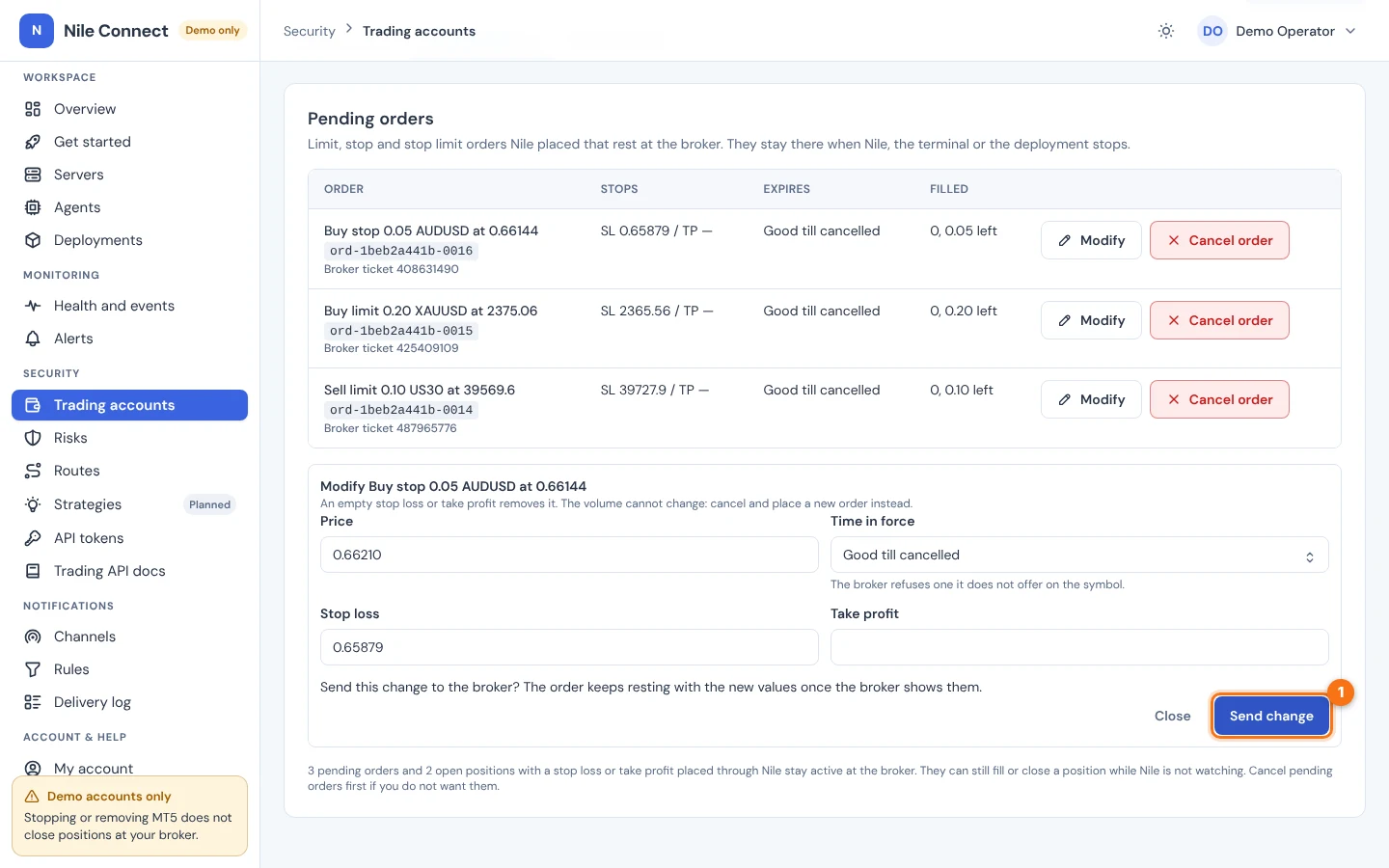
Task: Modify the Sell limit US30 order
Action: pyautogui.click(x=1091, y=399)
